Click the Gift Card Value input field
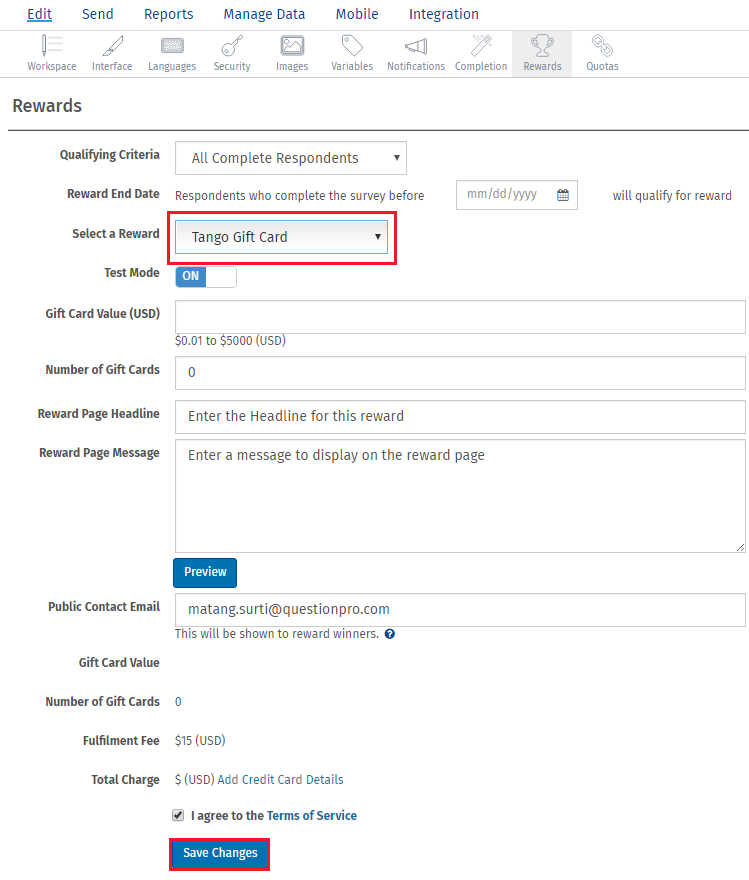 460,316
